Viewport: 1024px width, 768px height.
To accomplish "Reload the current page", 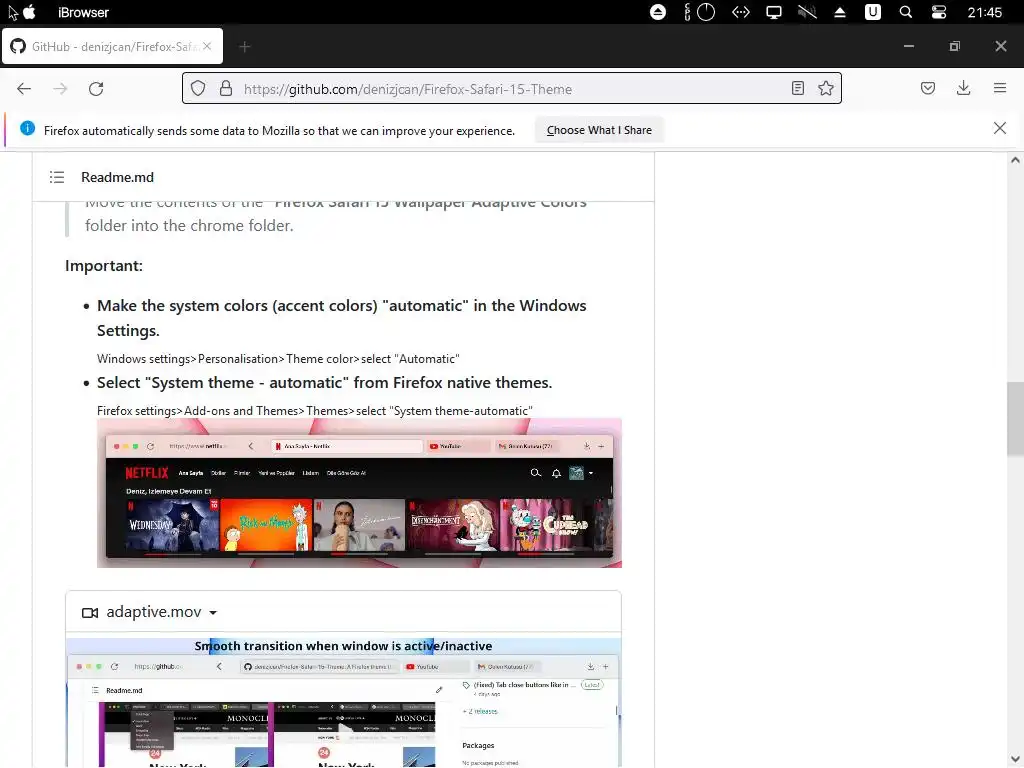I will [x=96, y=89].
